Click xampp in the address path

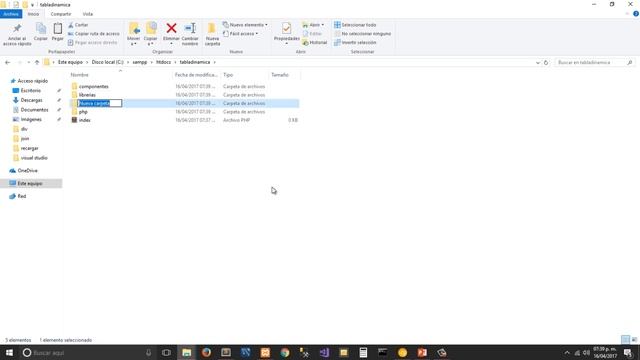tap(140, 62)
